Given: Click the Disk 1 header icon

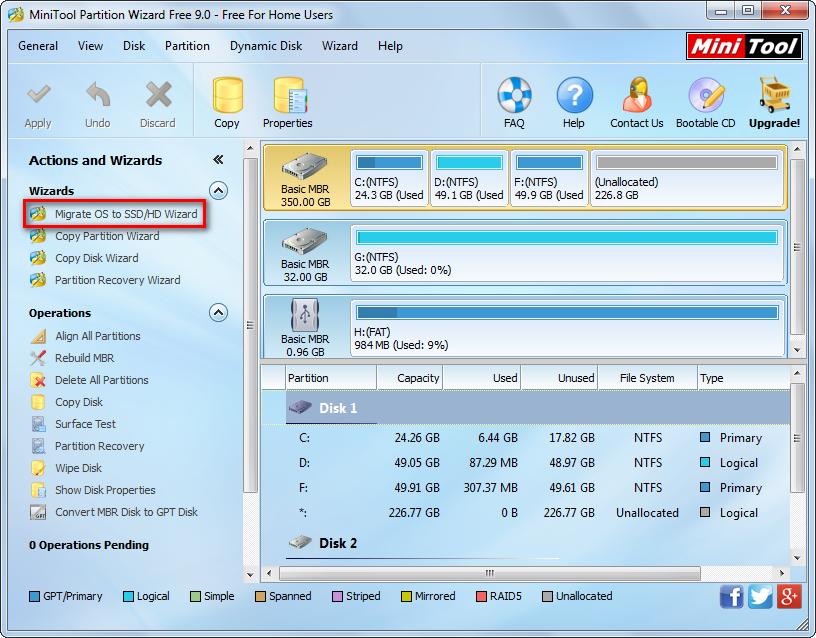Looking at the screenshot, I should 300,407.
